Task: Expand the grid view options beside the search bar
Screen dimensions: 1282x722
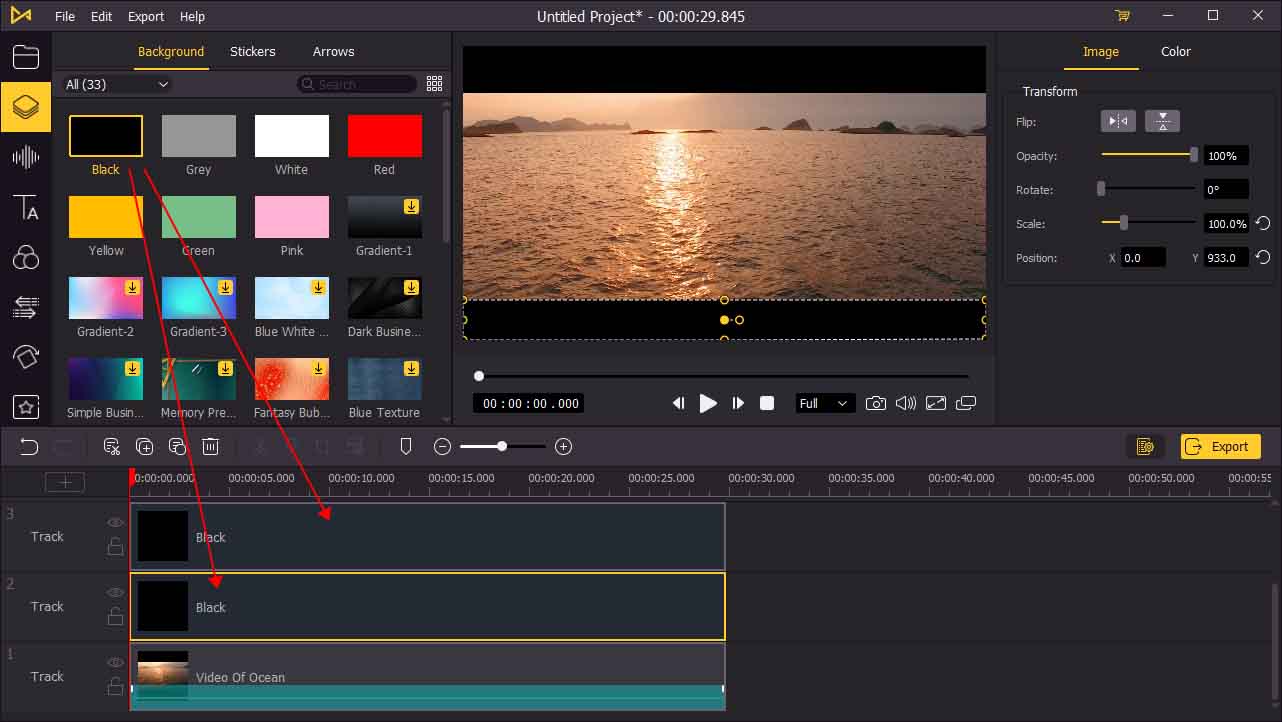Action: click(434, 84)
